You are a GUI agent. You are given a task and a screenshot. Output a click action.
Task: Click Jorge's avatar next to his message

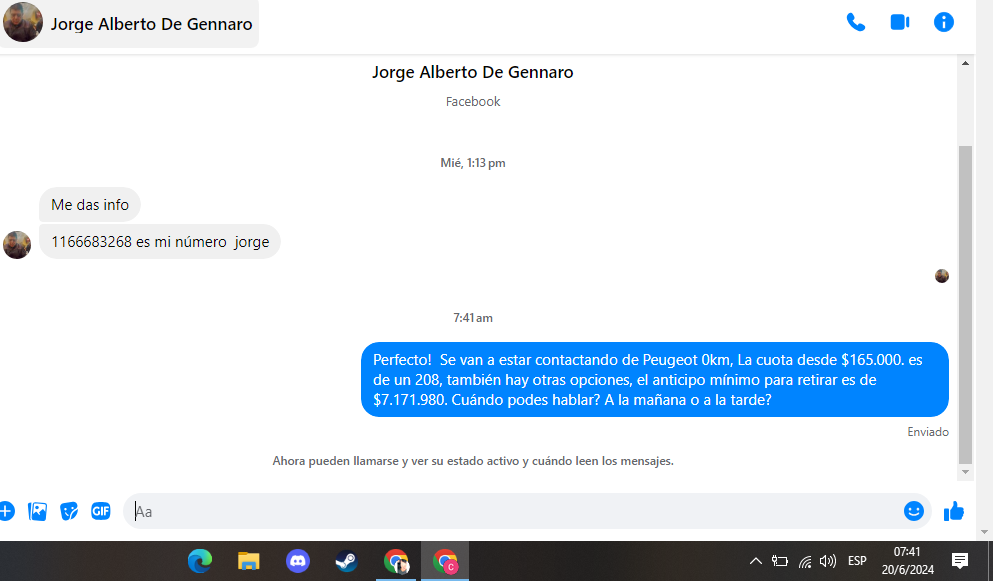[17, 244]
